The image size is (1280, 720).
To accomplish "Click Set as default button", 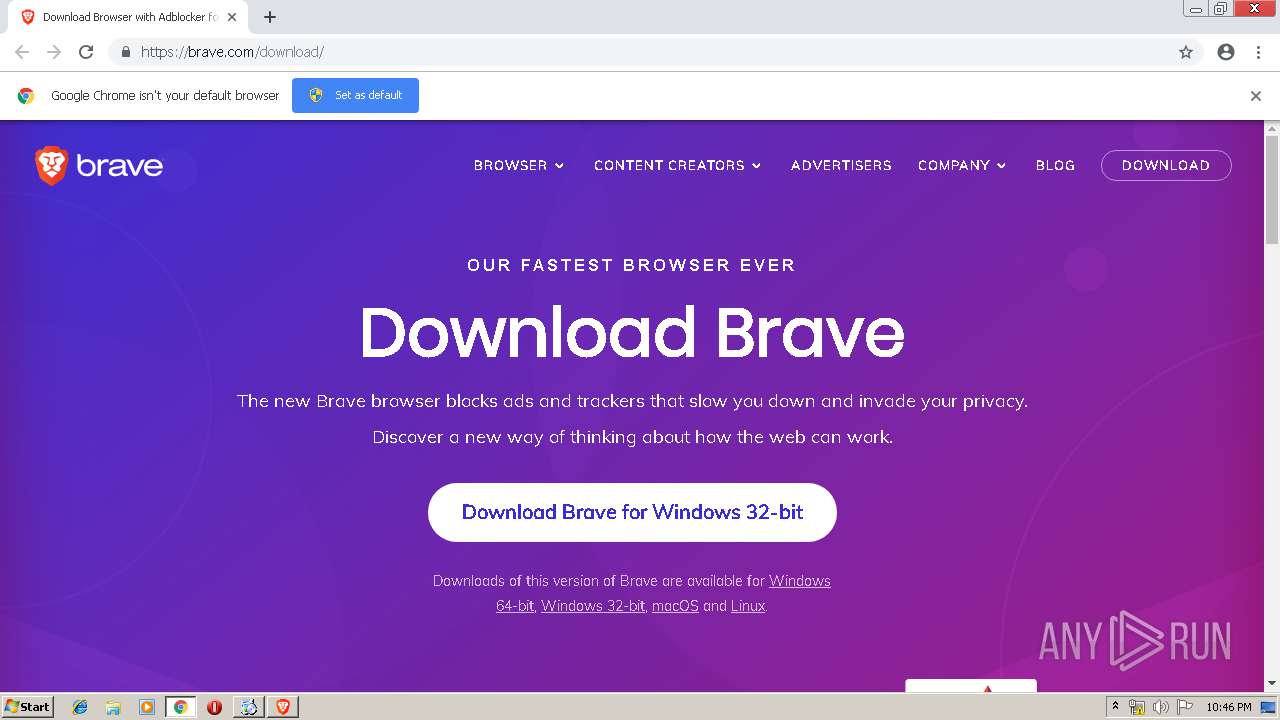I will coord(355,95).
